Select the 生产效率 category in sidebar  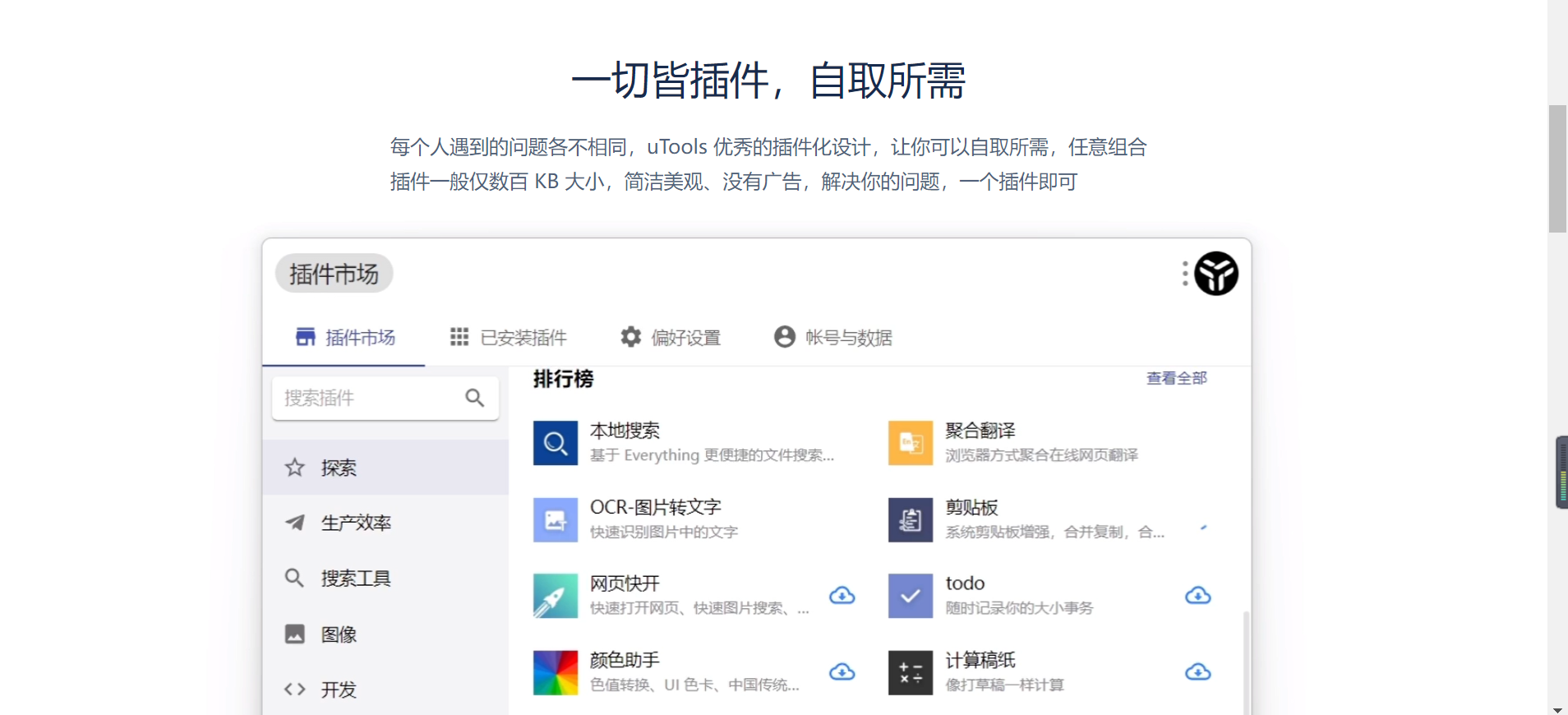click(x=385, y=523)
